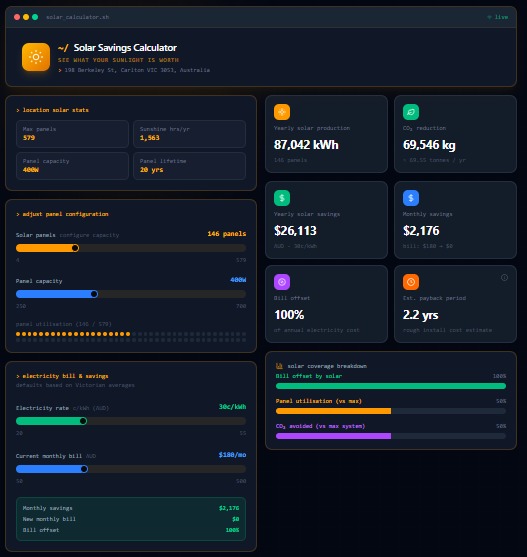Click the sun icon on Yearly solar production card
The height and width of the screenshot is (557, 527).
coord(282,112)
